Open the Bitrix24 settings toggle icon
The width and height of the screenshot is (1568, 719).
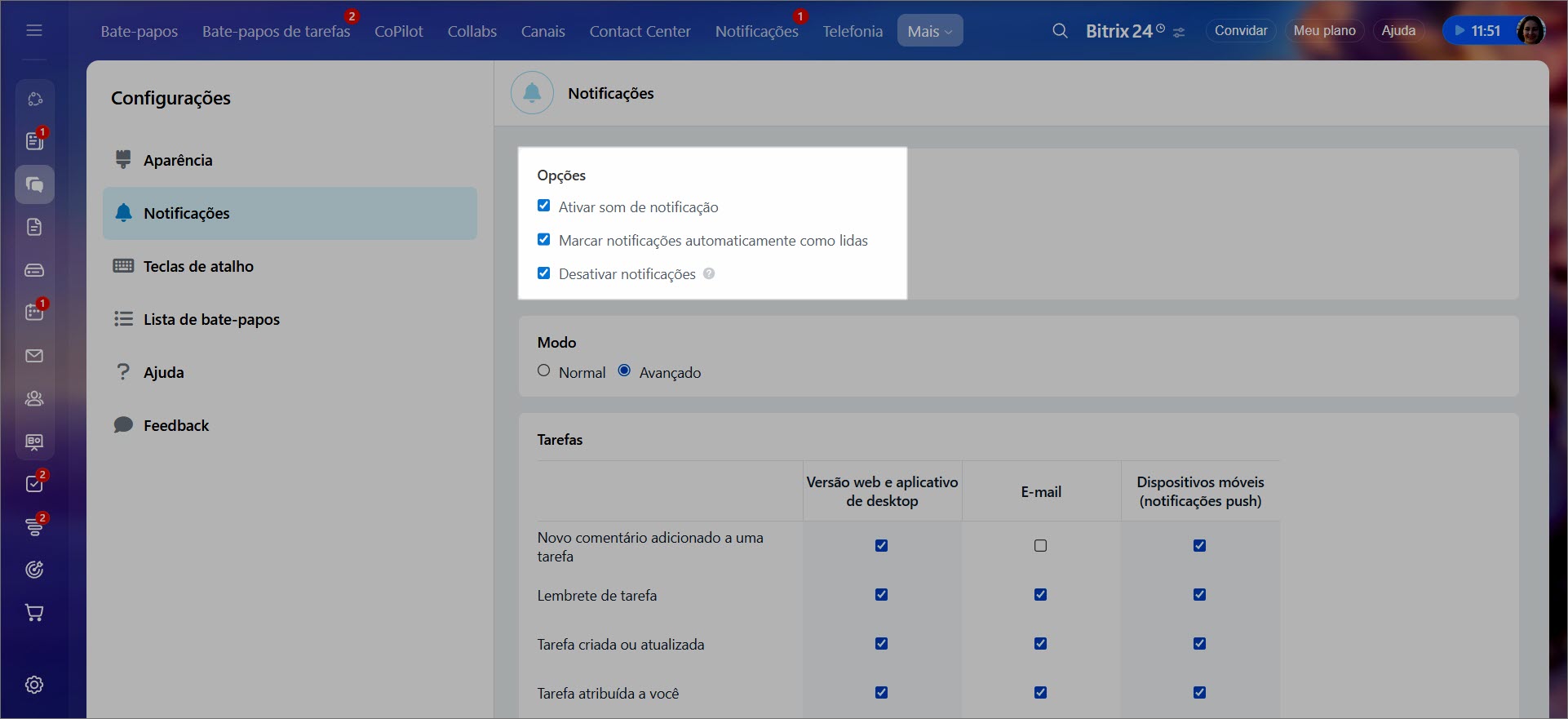1179,33
